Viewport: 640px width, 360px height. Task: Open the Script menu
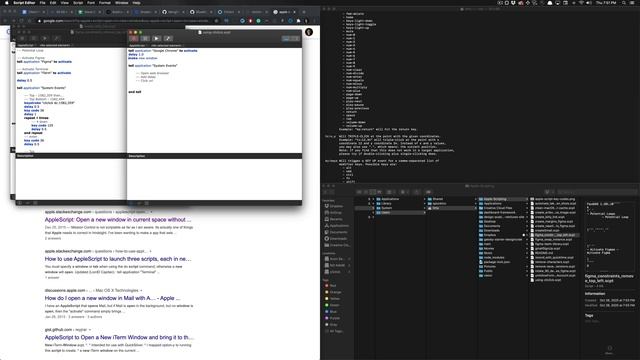pos(78,2)
